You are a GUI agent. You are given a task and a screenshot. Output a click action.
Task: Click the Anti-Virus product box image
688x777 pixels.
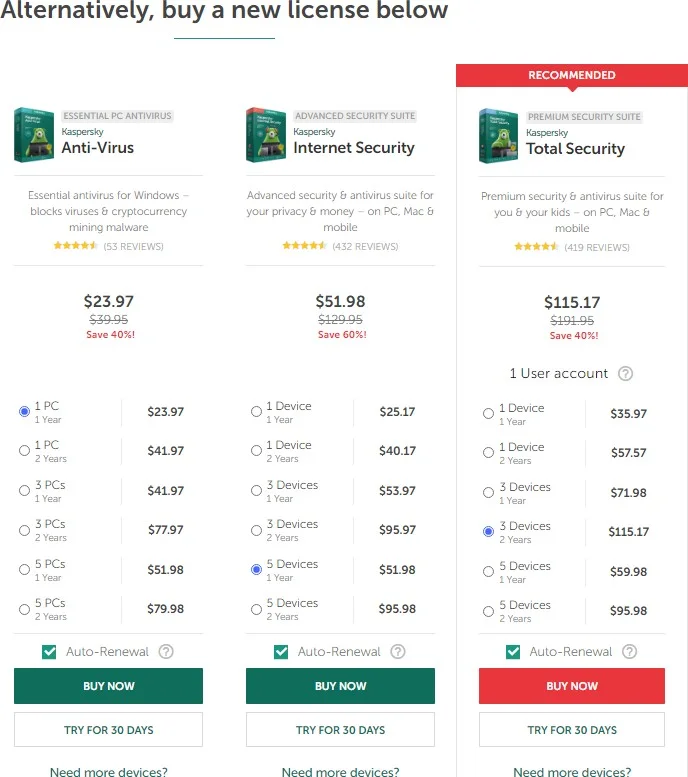(34, 135)
